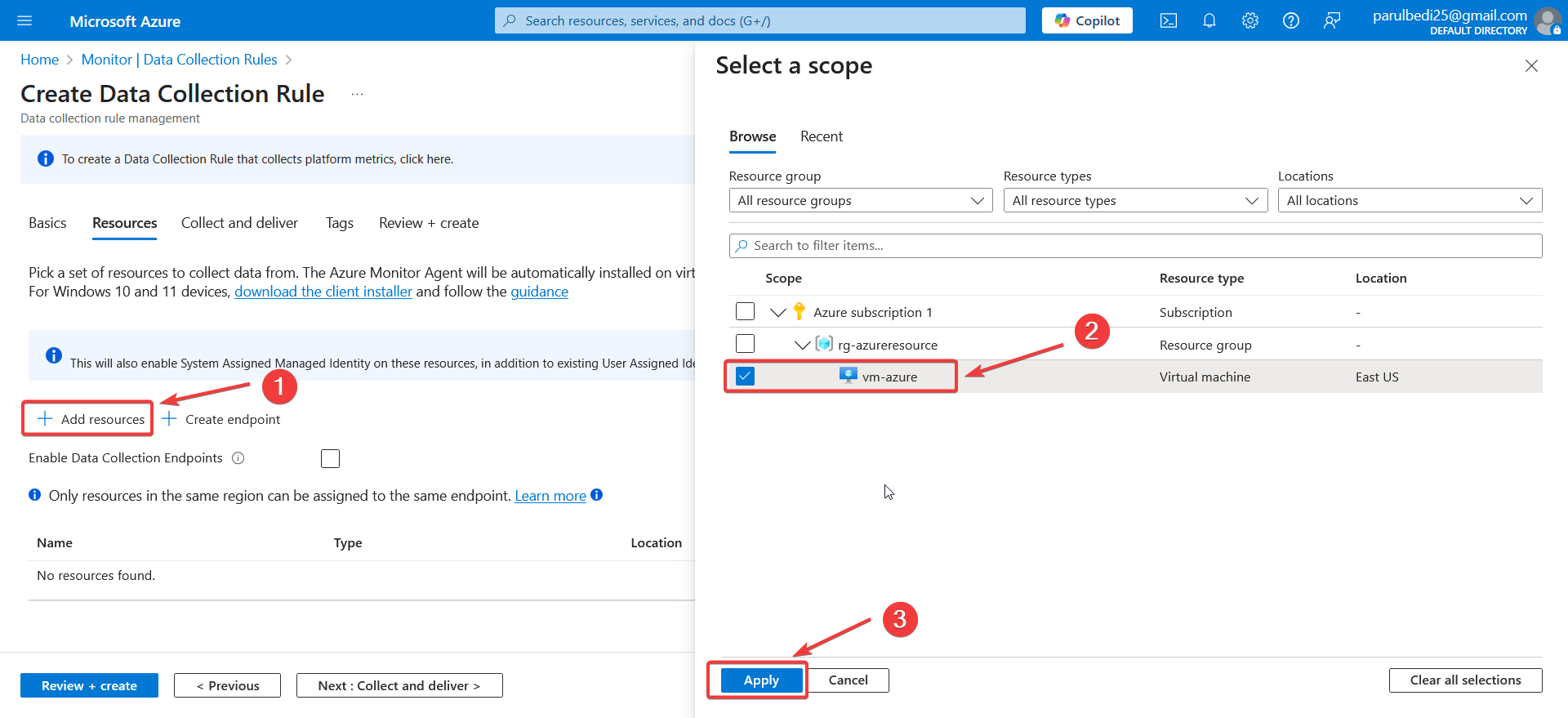Click the Virtual machine type cell
This screenshot has width=1568, height=718.
click(1205, 377)
